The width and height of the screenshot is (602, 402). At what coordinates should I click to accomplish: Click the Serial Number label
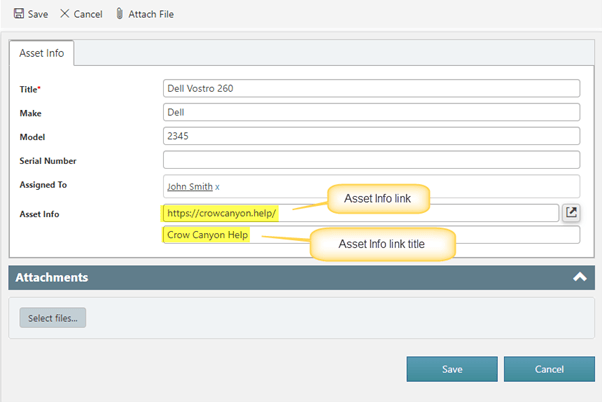click(48, 161)
